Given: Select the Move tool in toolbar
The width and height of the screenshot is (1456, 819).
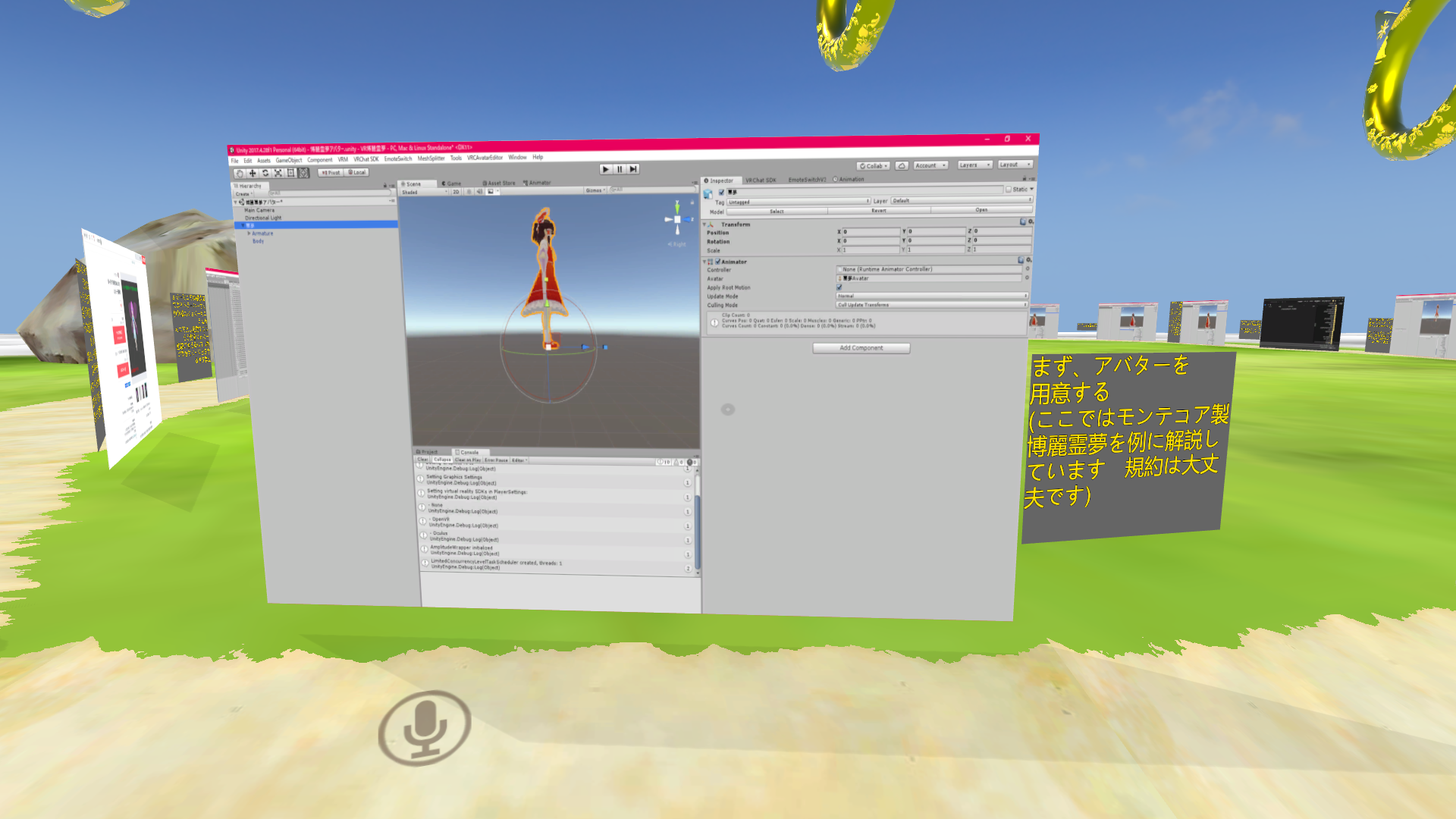Looking at the screenshot, I should click(253, 174).
